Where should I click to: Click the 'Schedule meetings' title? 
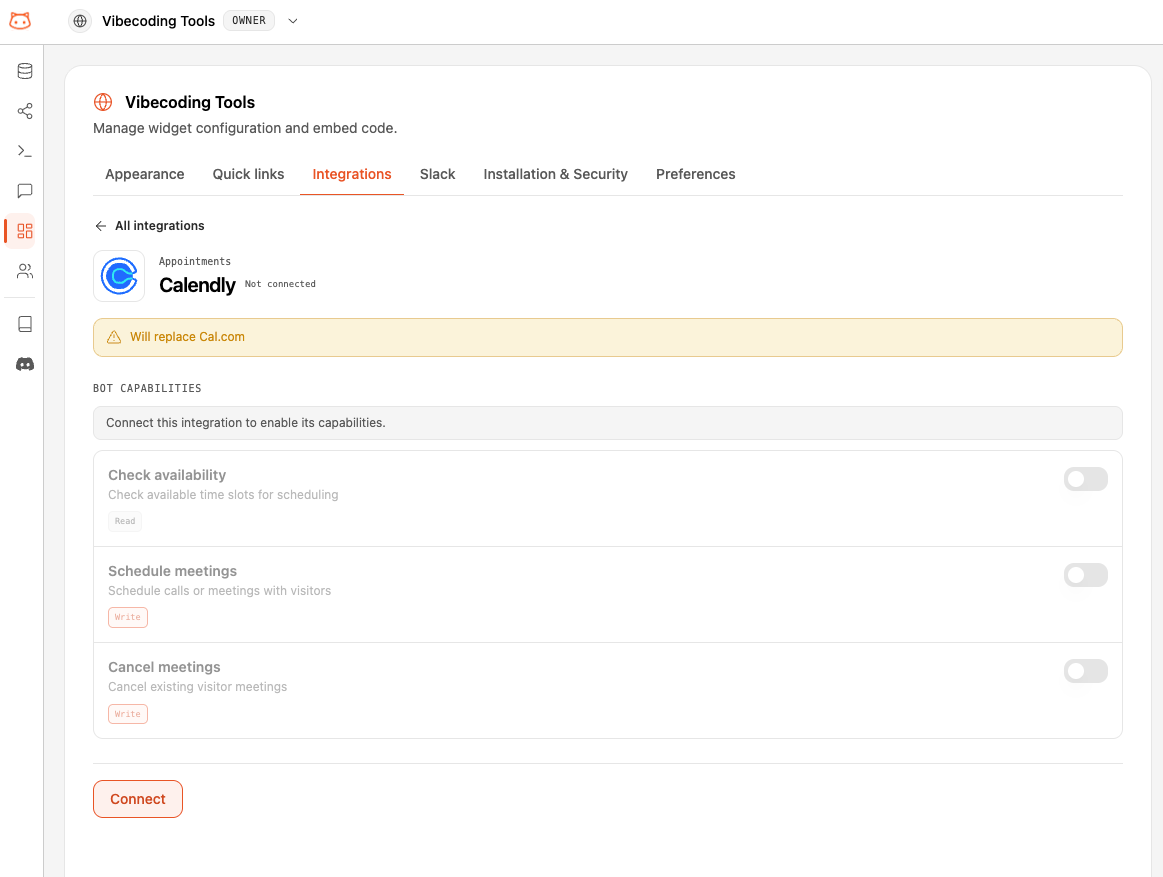tap(172, 571)
